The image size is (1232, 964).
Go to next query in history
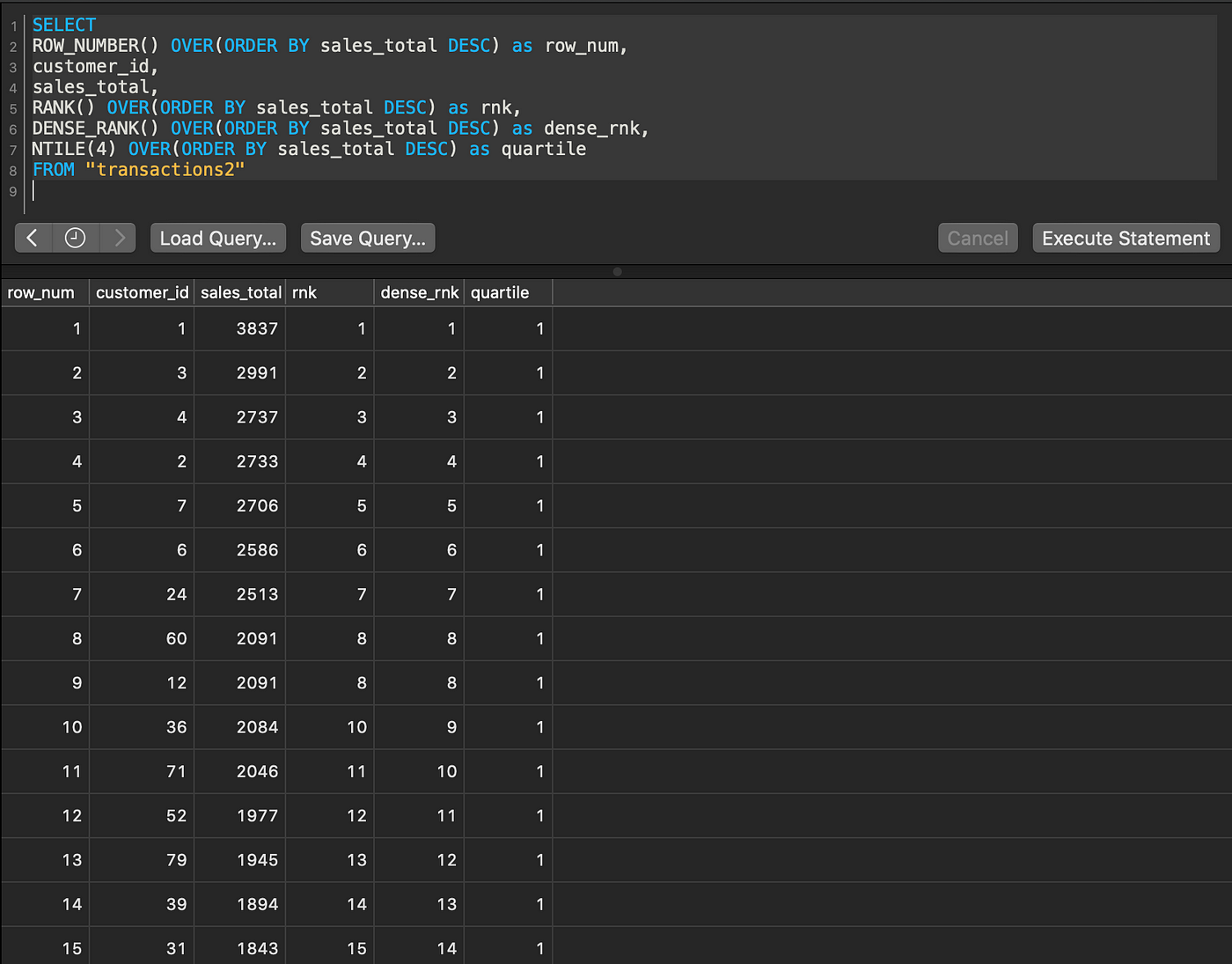118,238
